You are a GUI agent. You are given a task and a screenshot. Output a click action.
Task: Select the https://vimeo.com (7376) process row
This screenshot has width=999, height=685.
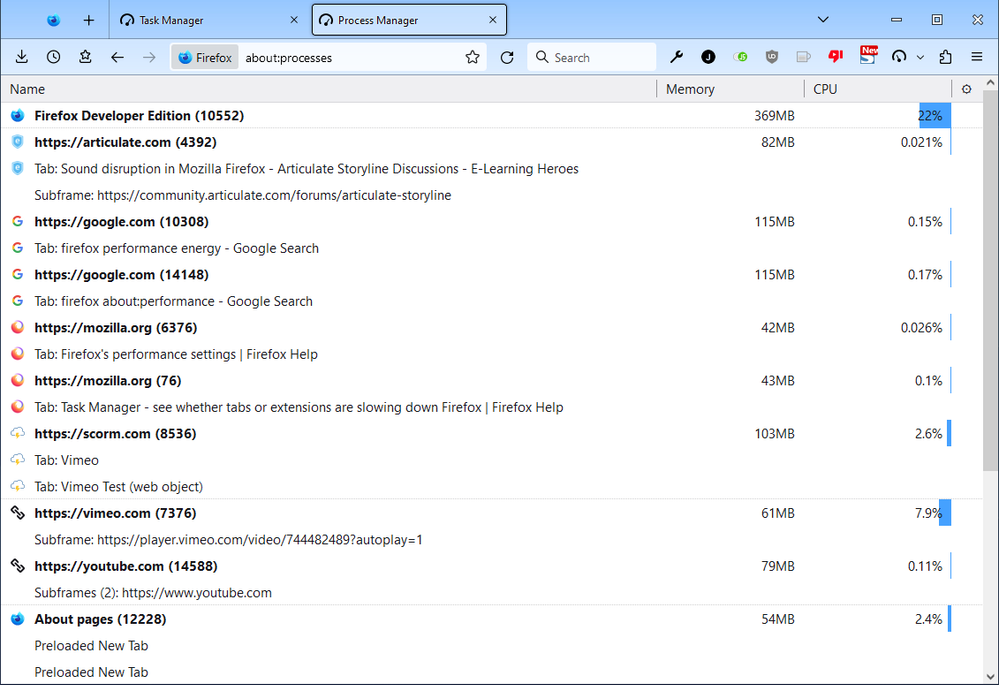pyautogui.click(x=115, y=513)
